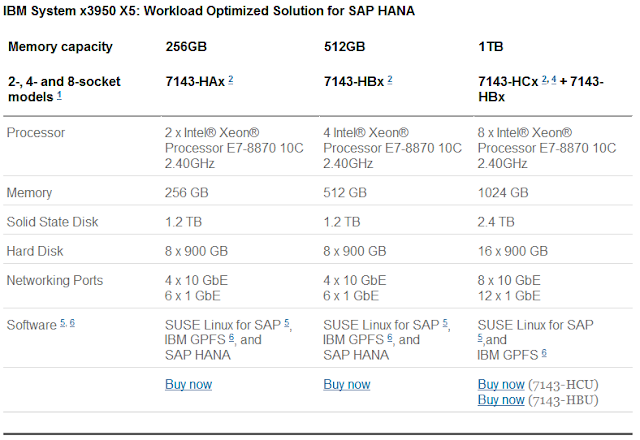Click the Memory capacity header

[x=60, y=47]
